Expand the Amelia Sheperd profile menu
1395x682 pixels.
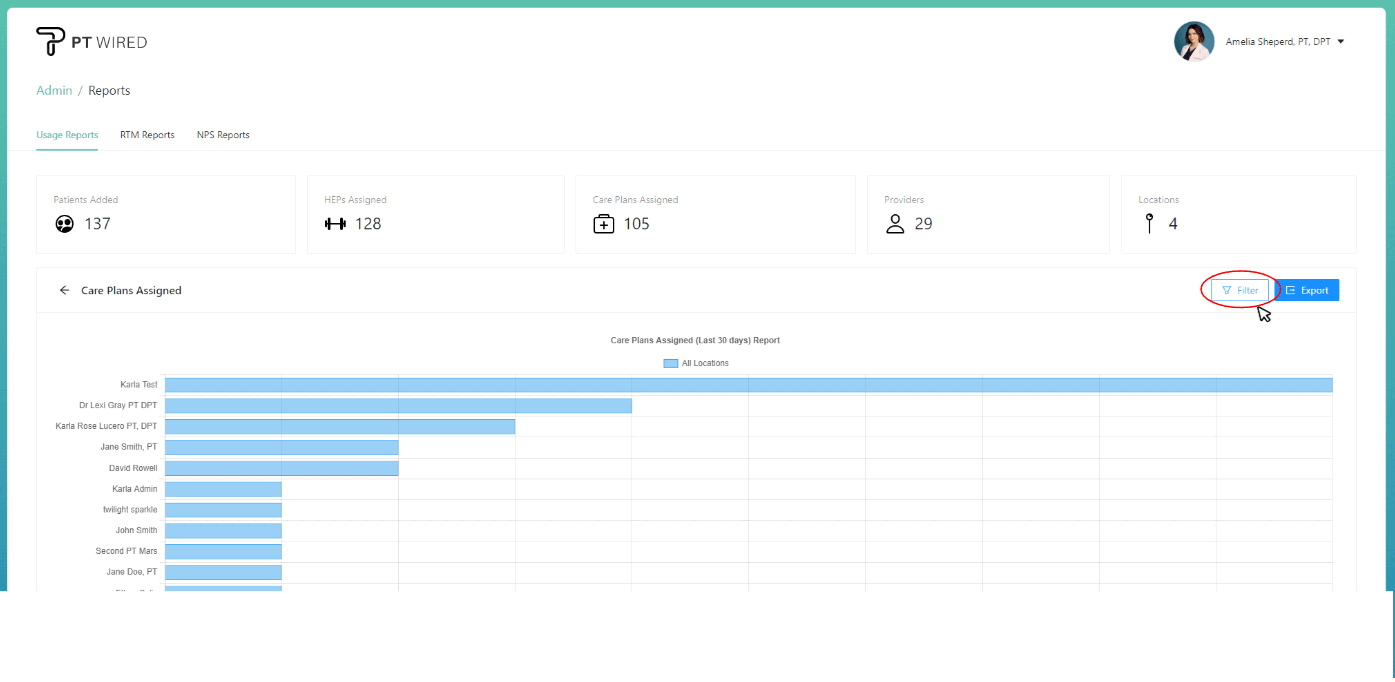[1277, 42]
